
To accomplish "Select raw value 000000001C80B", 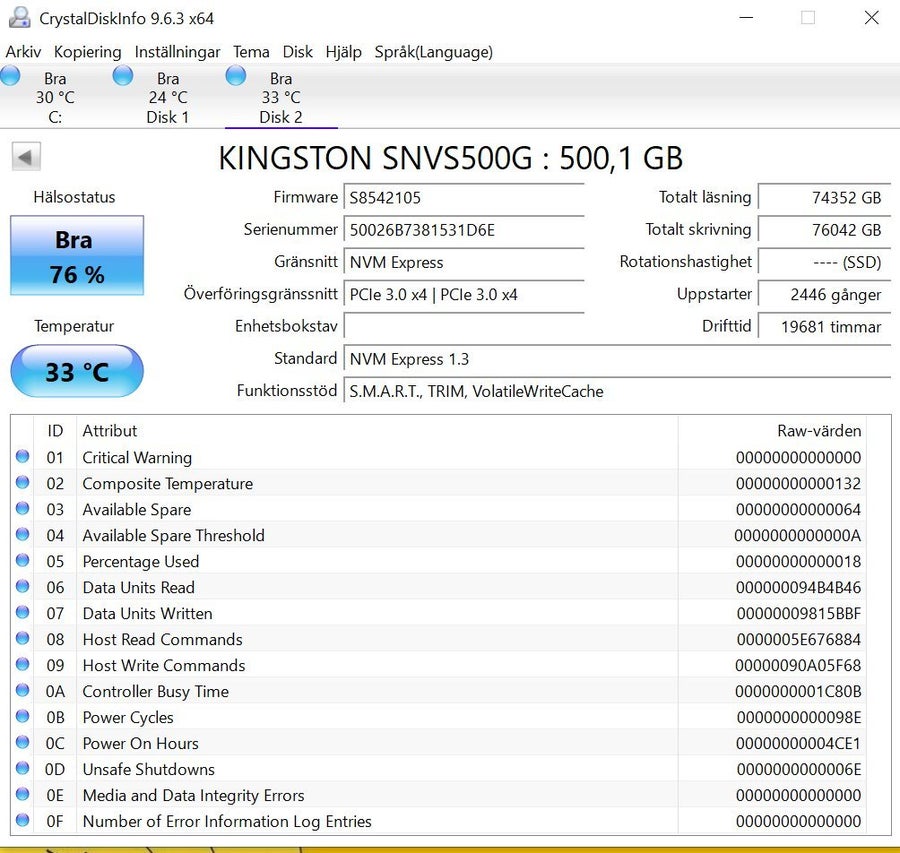I will 798,692.
